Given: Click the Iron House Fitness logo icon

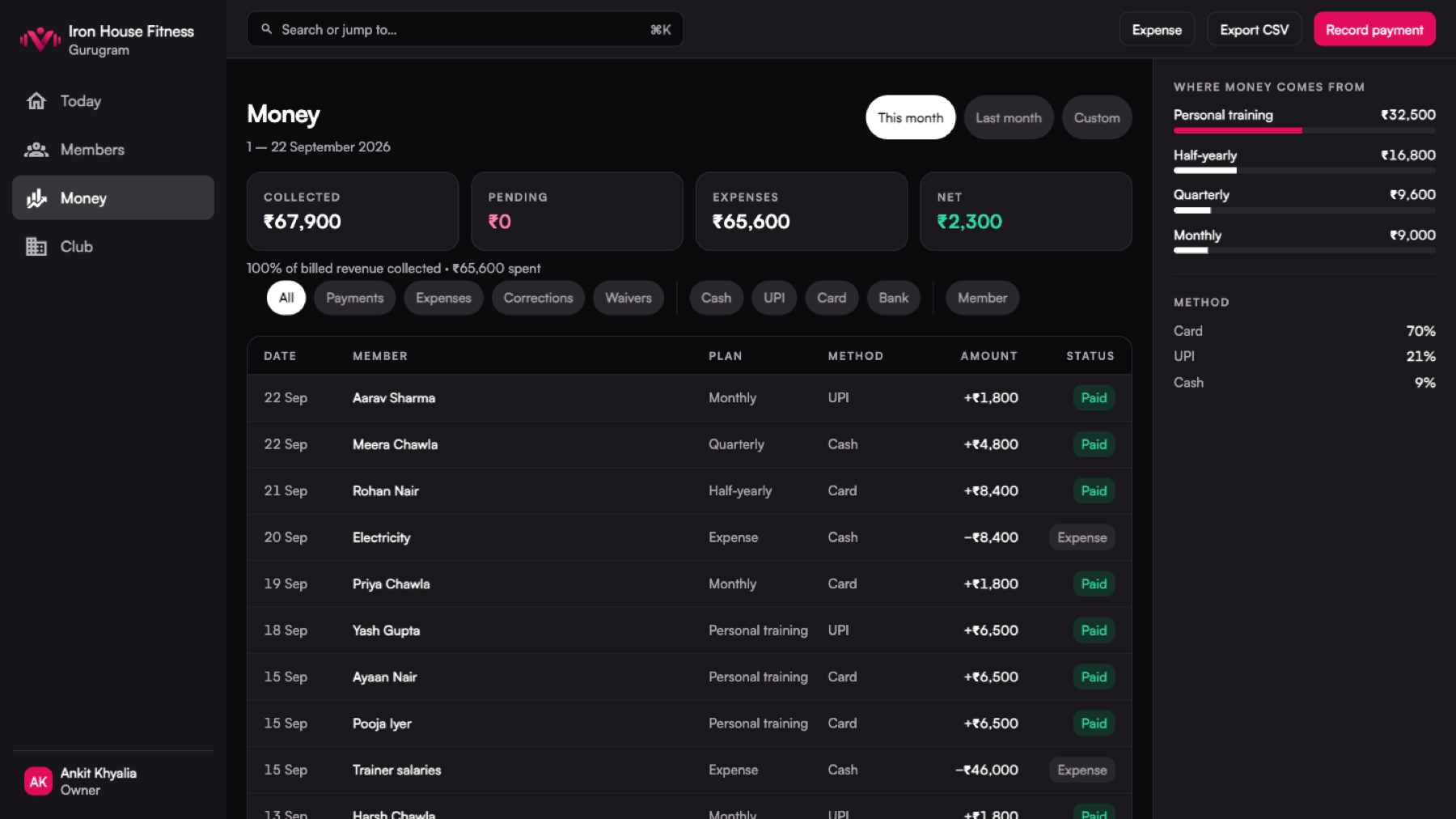Looking at the screenshot, I should (40, 39).
